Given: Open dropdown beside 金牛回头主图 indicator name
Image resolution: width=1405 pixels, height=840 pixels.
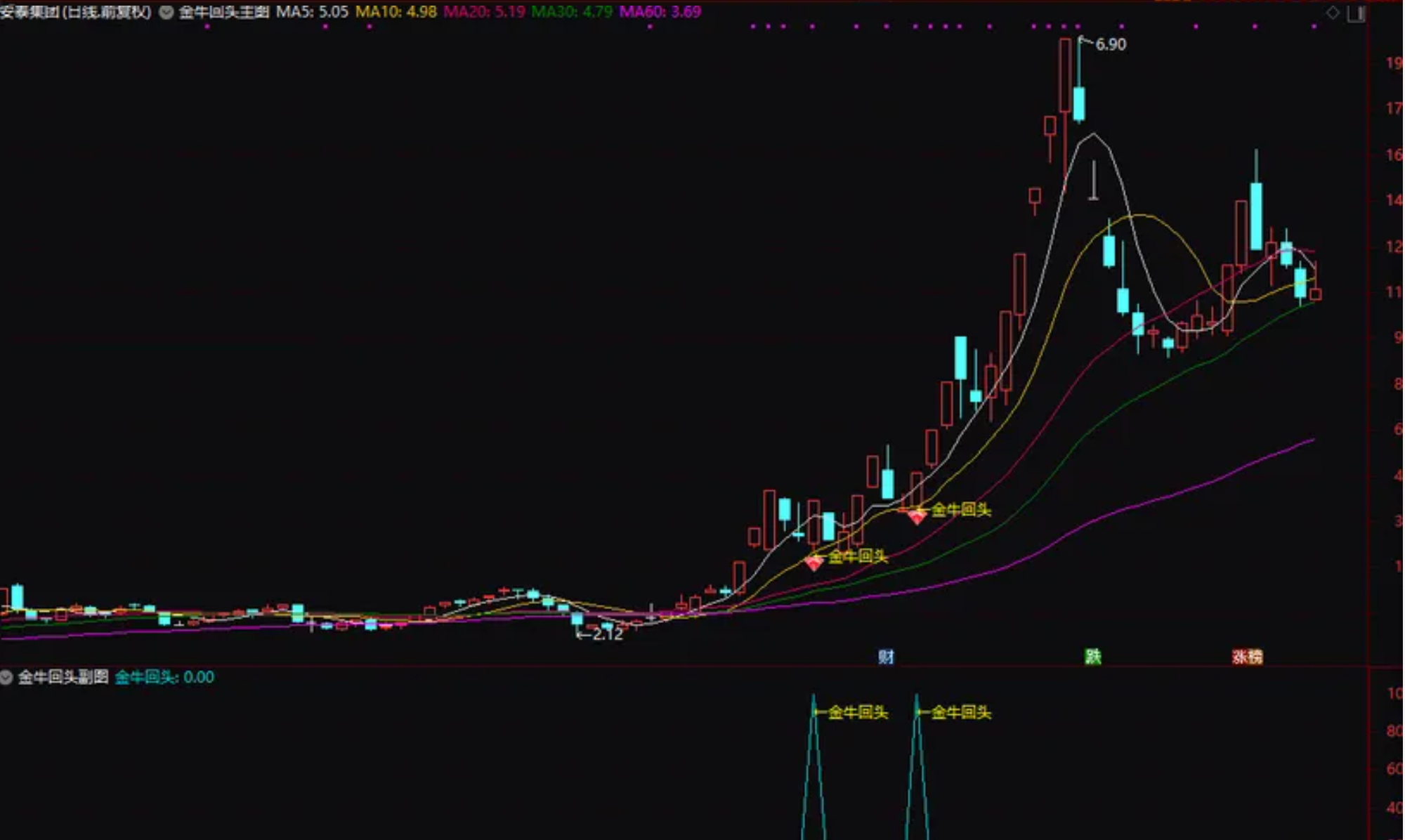Looking at the screenshot, I should click(166, 12).
